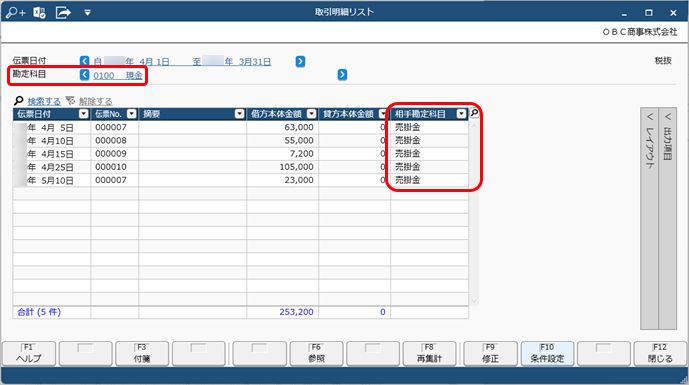Click the start date 4月 1日 link

point(154,62)
